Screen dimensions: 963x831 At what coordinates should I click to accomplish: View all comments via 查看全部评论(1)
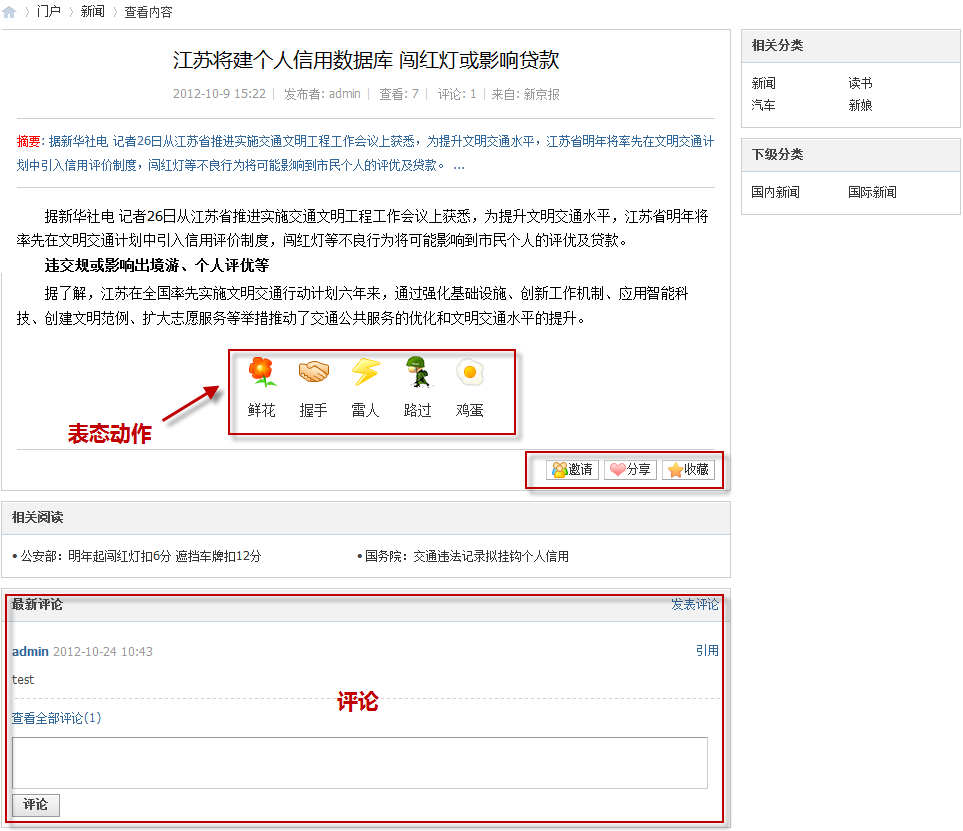tap(56, 718)
